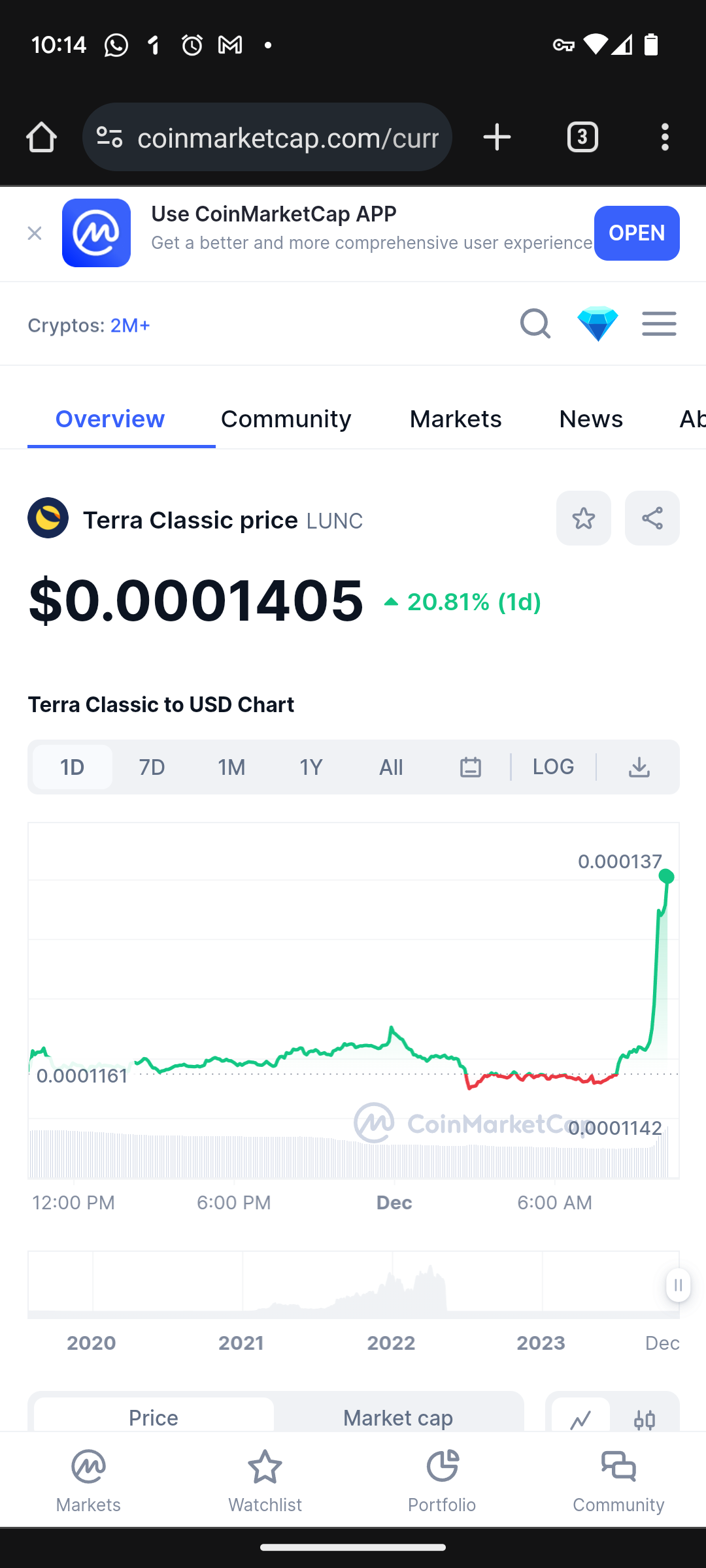The height and width of the screenshot is (1568, 706).
Task: Share the Terra Classic price page
Action: (652, 518)
